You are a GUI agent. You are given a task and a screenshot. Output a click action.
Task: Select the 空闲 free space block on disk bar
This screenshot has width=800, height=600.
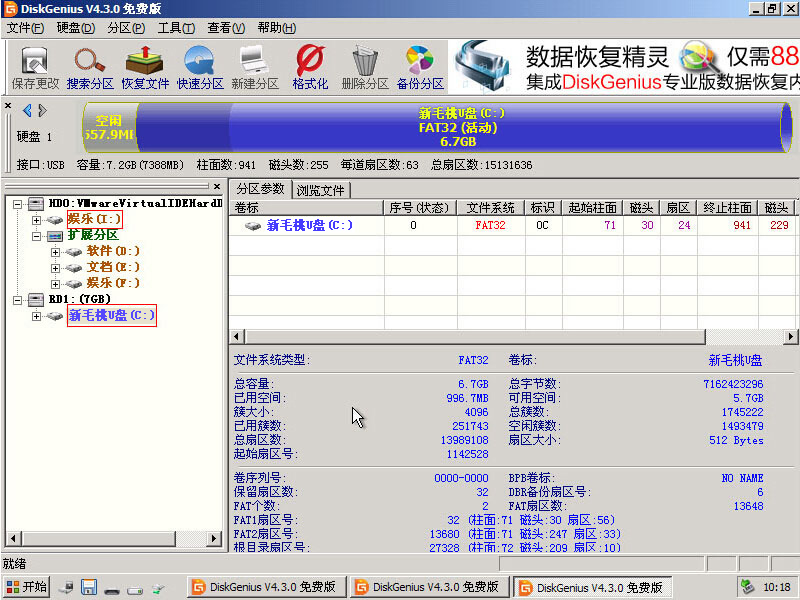pyautogui.click(x=111, y=127)
